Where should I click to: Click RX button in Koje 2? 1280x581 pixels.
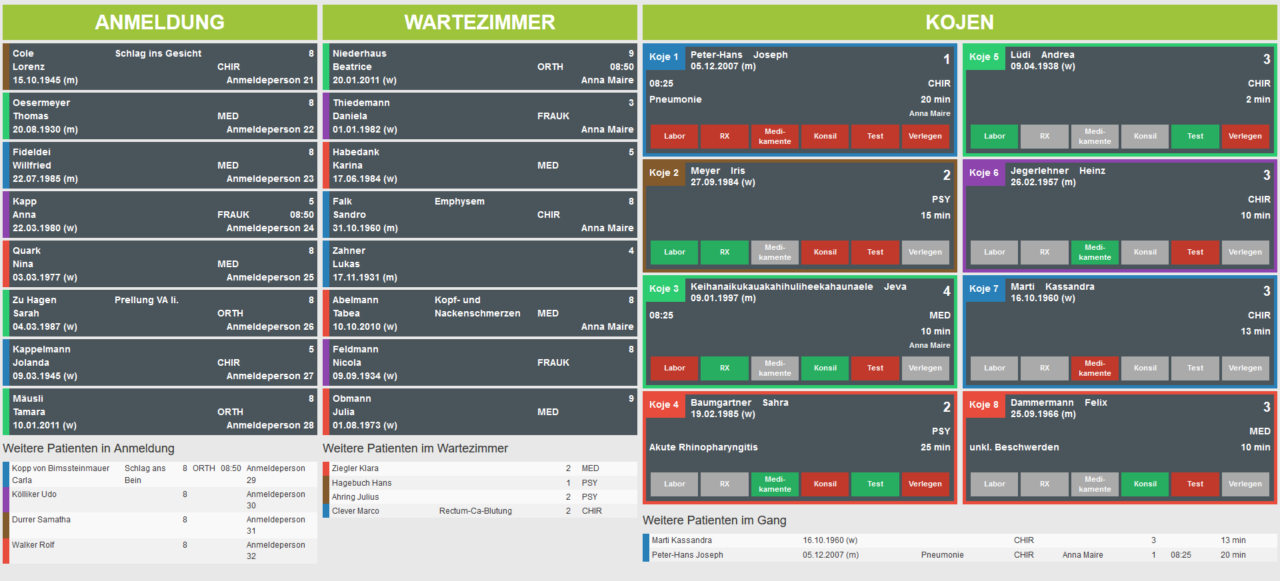coord(725,252)
